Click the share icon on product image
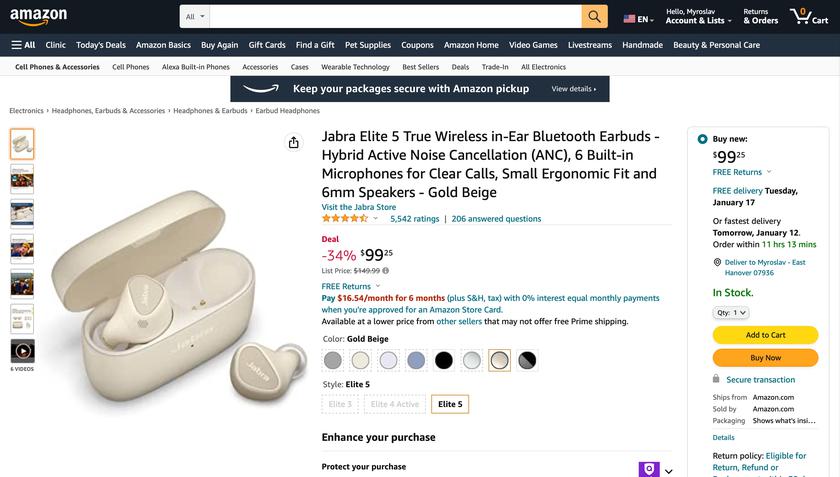Screen dimensions: 840x477 click(x=293, y=143)
